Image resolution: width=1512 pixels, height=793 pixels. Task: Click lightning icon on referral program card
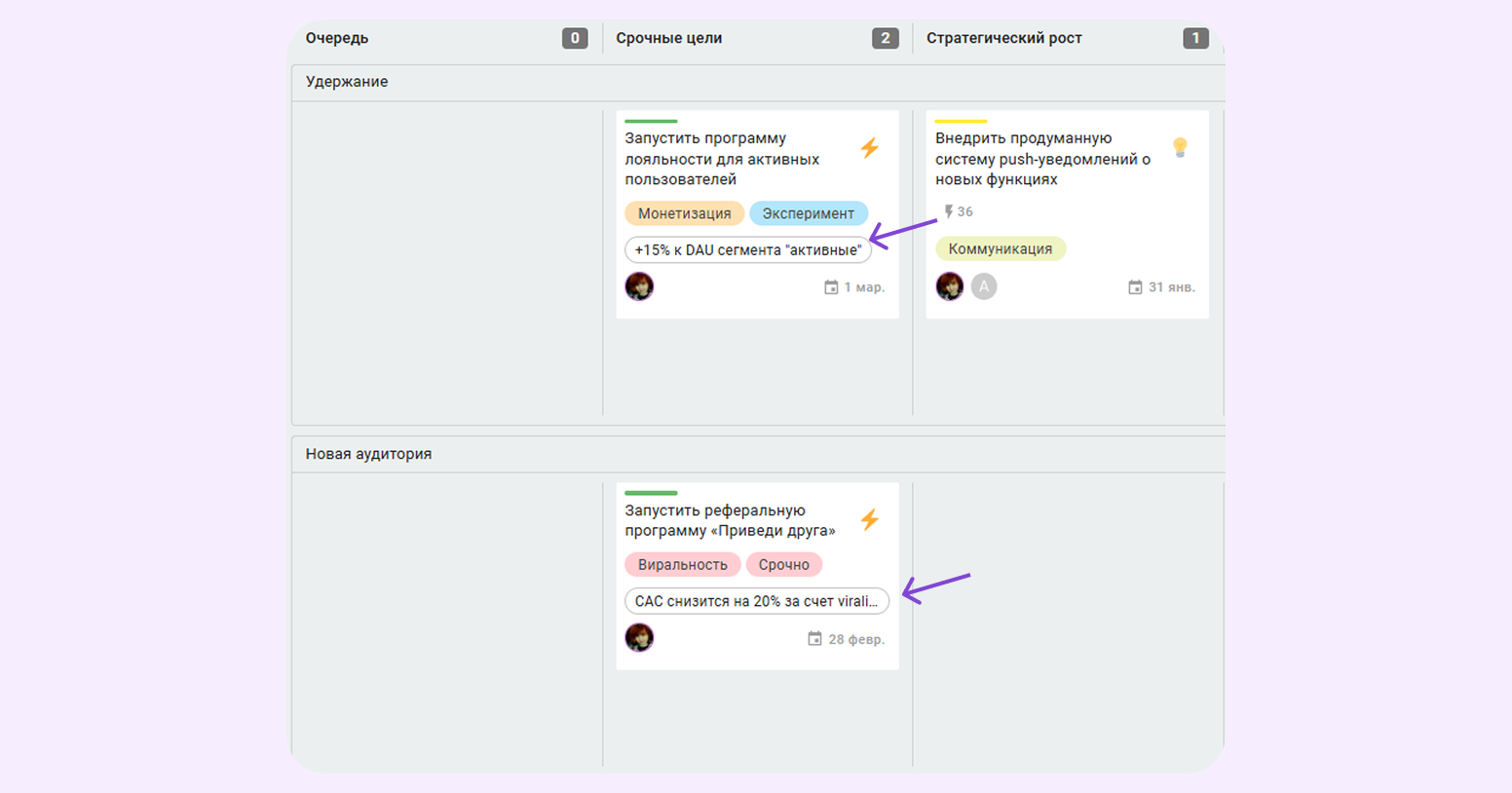tap(869, 519)
